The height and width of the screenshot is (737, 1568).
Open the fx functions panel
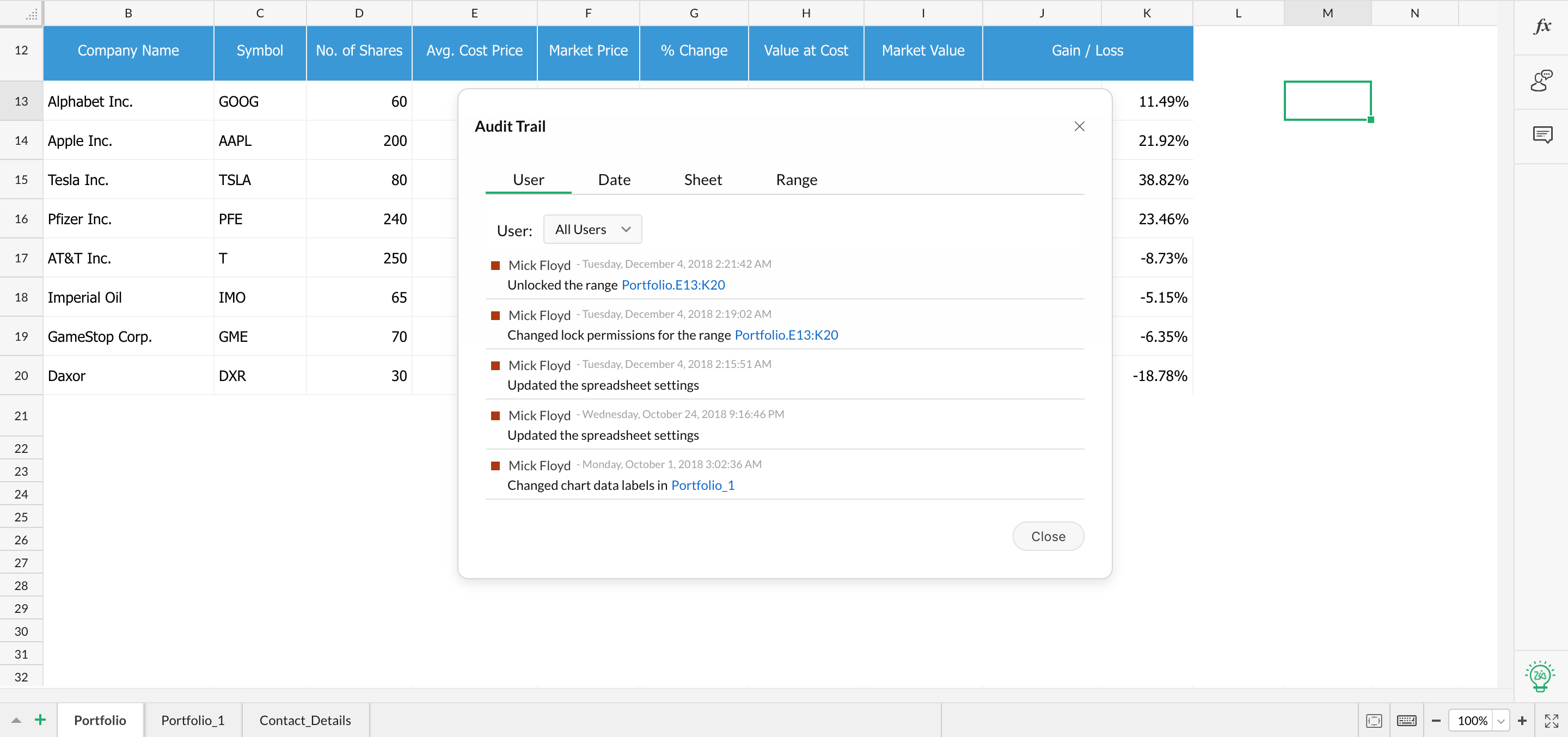(x=1542, y=27)
